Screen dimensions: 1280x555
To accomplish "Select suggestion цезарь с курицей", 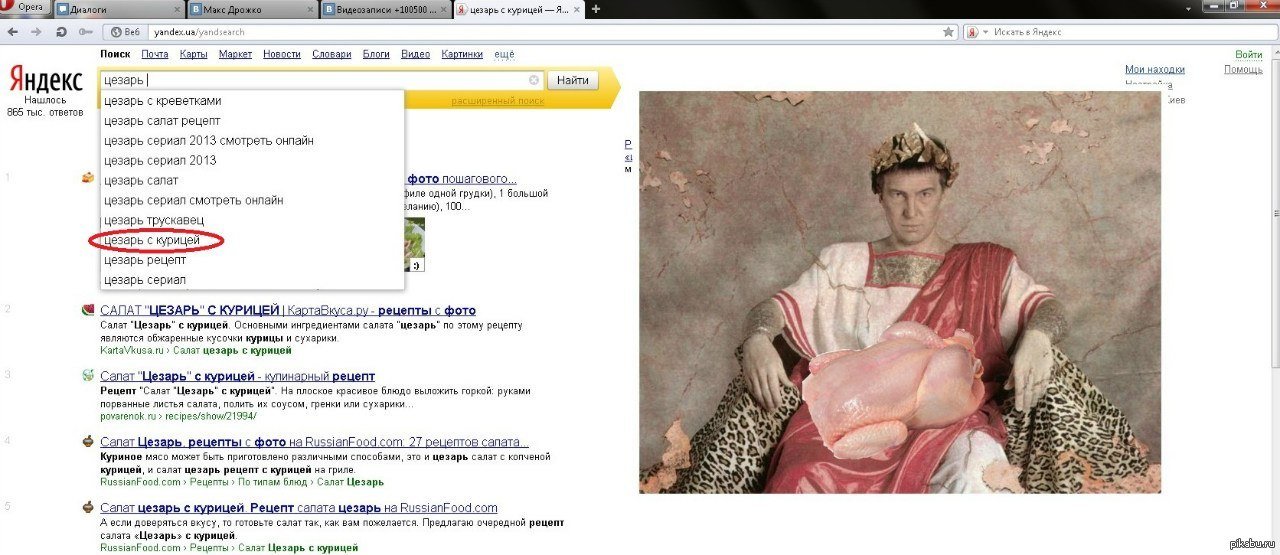I will [x=152, y=240].
